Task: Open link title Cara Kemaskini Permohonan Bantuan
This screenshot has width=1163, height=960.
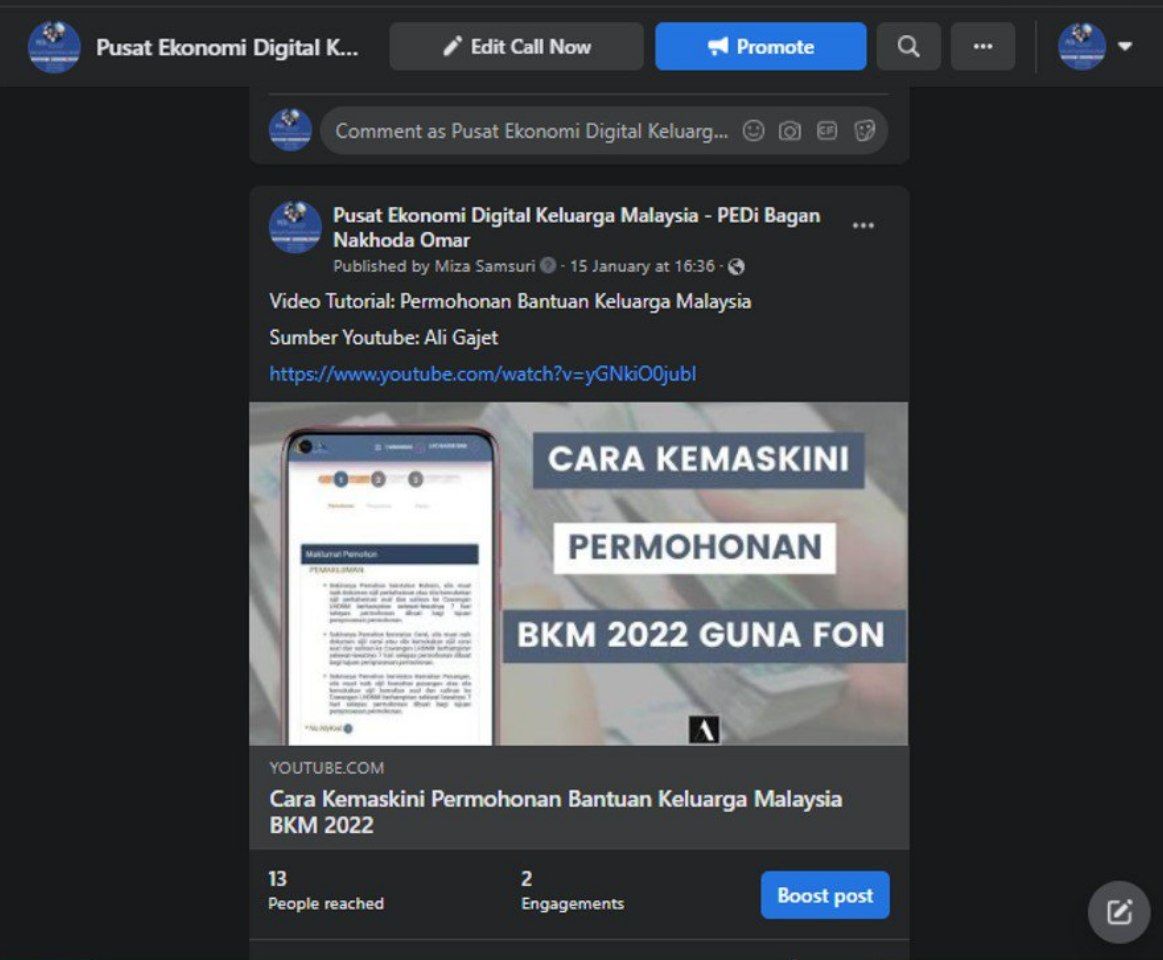Action: (x=556, y=812)
